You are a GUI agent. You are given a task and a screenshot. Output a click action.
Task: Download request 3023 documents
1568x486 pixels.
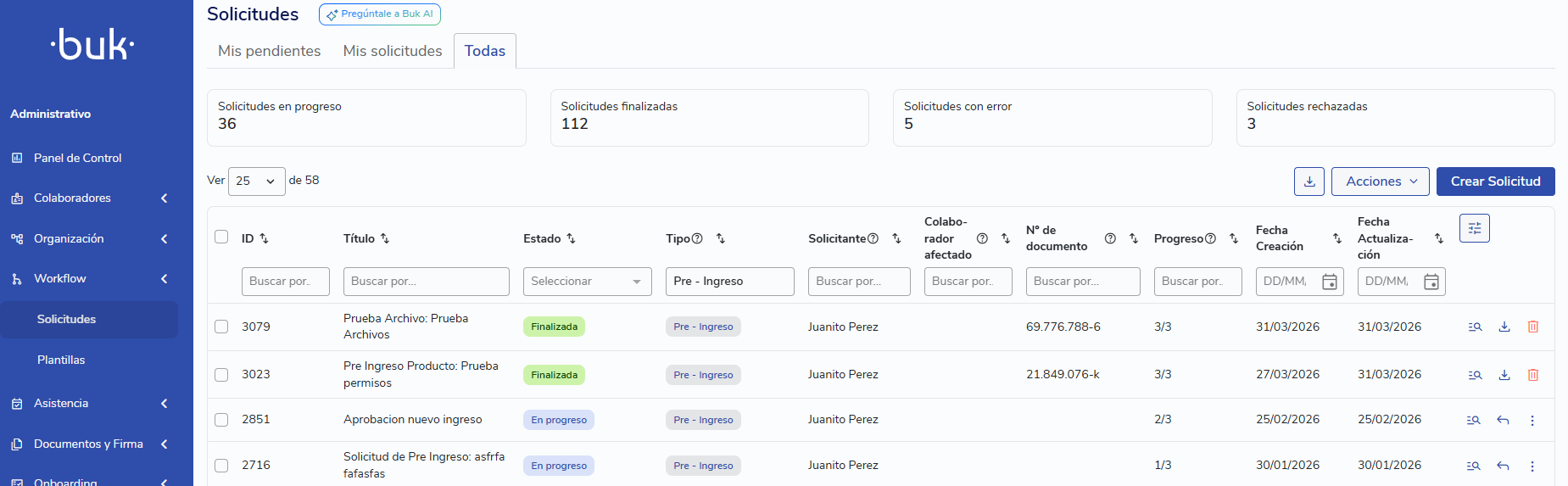point(1504,375)
